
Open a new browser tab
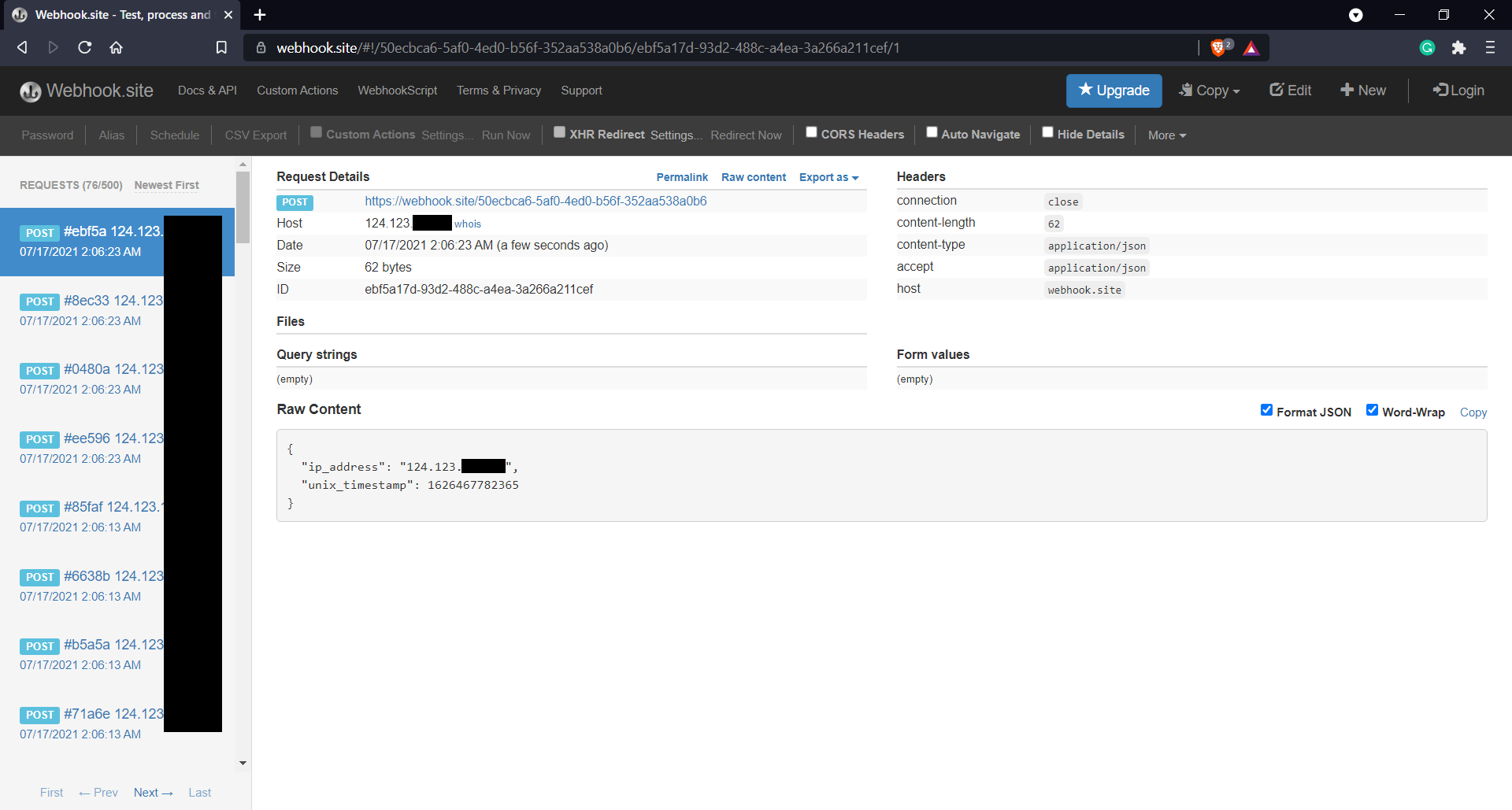point(260,14)
